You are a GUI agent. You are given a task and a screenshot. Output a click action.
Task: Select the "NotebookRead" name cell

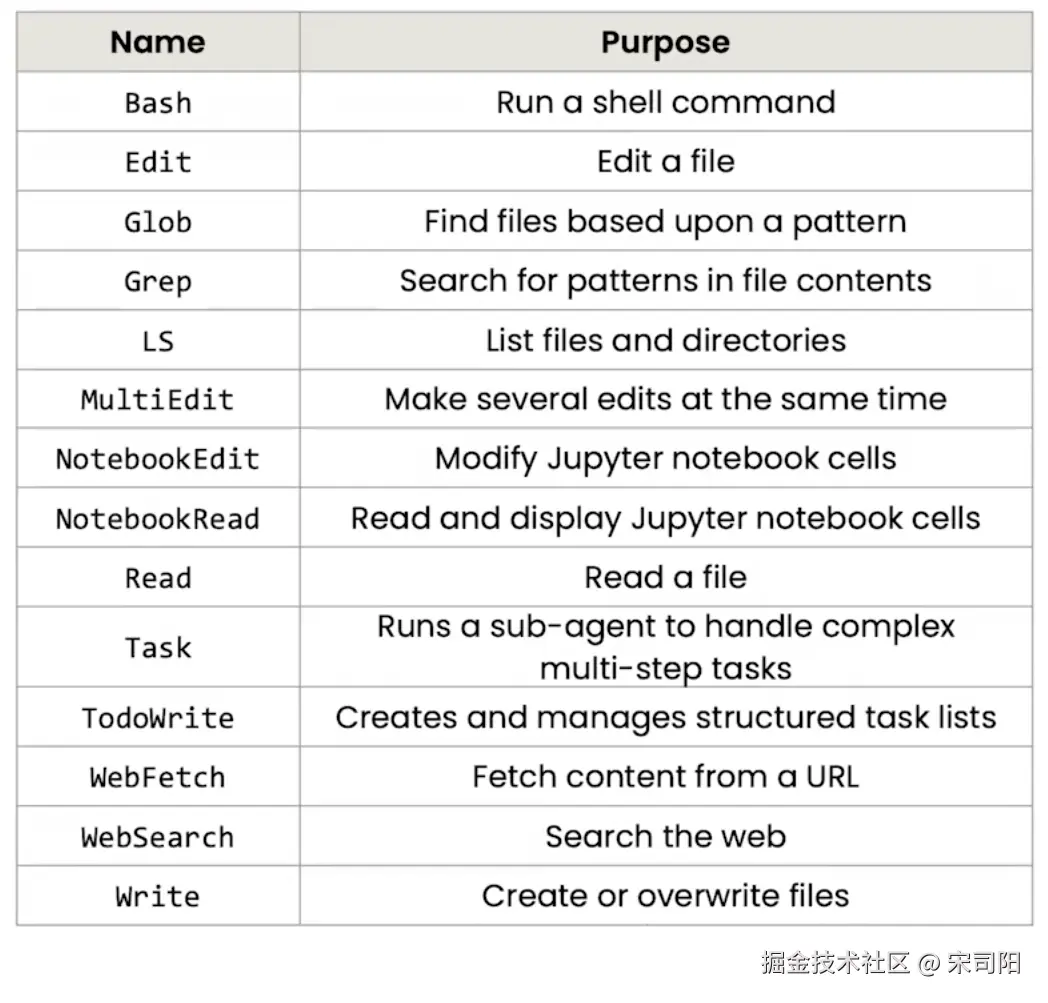pyautogui.click(x=157, y=518)
